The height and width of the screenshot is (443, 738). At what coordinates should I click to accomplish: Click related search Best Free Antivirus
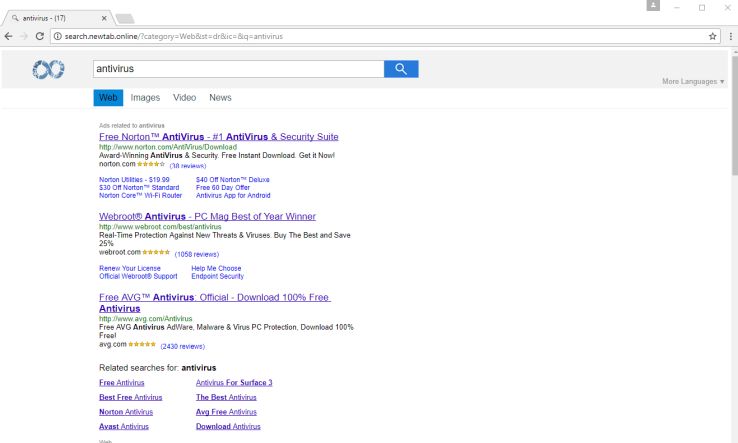click(130, 397)
